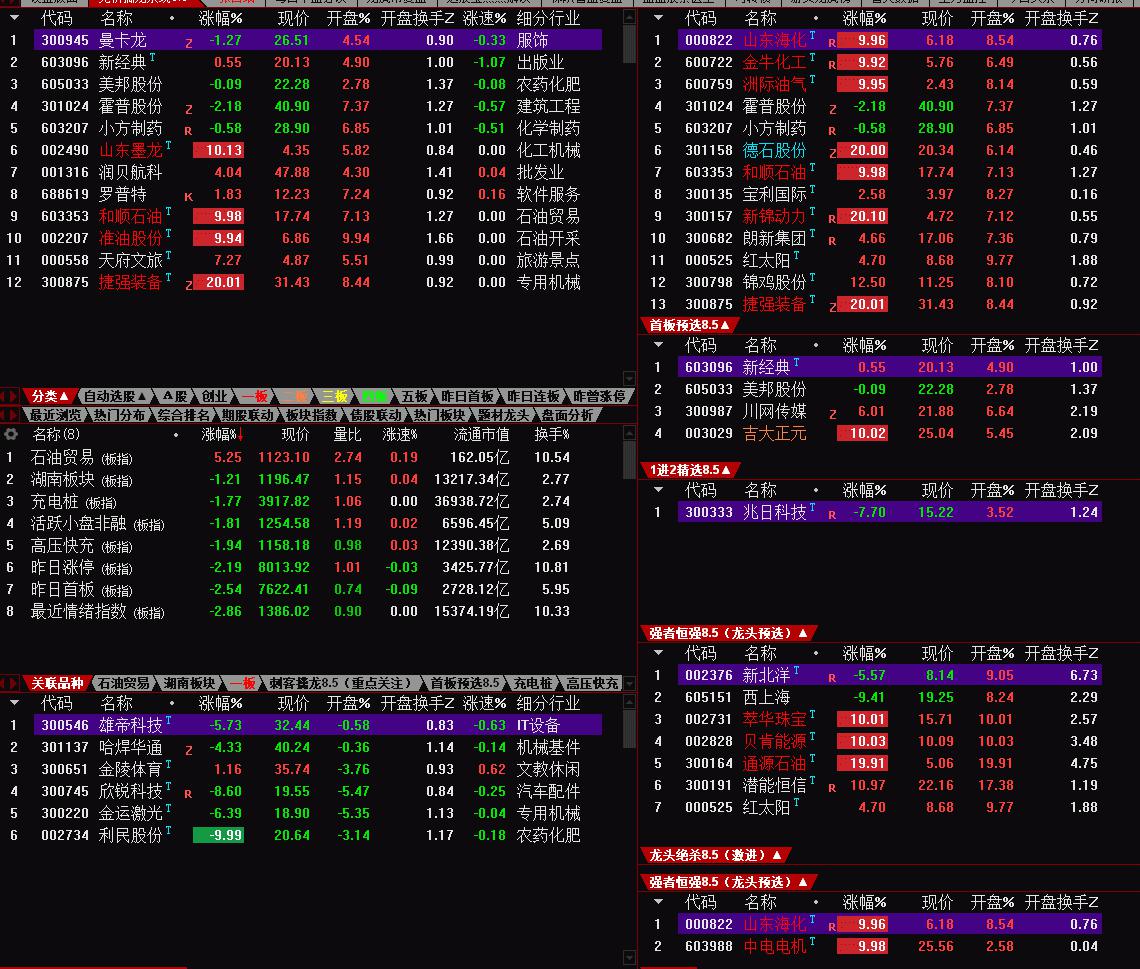Switch to the 创业 tab
Image resolution: width=1140 pixels, height=969 pixels.
[214, 396]
